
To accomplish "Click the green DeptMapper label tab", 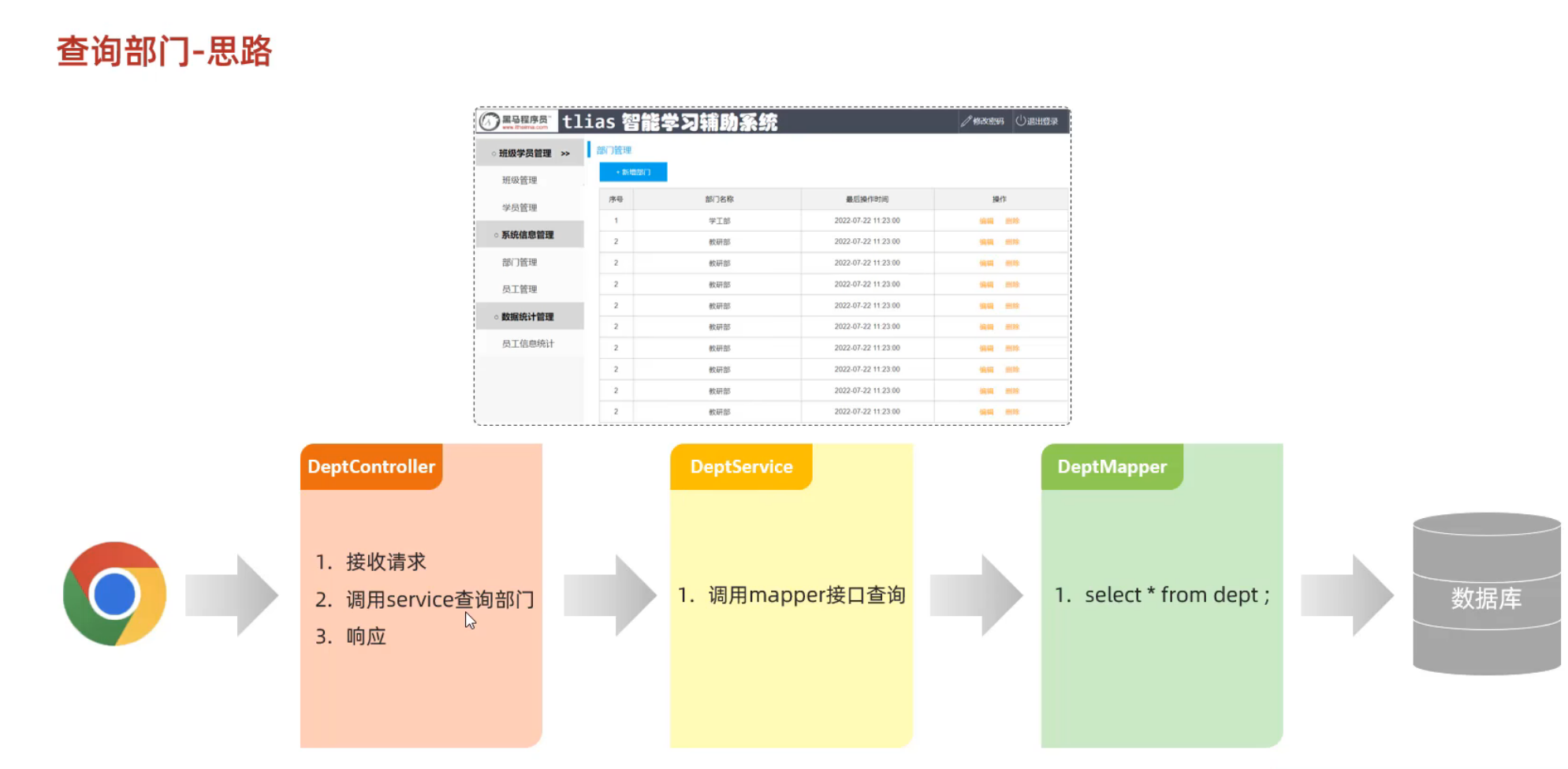I will pyautogui.click(x=1112, y=467).
